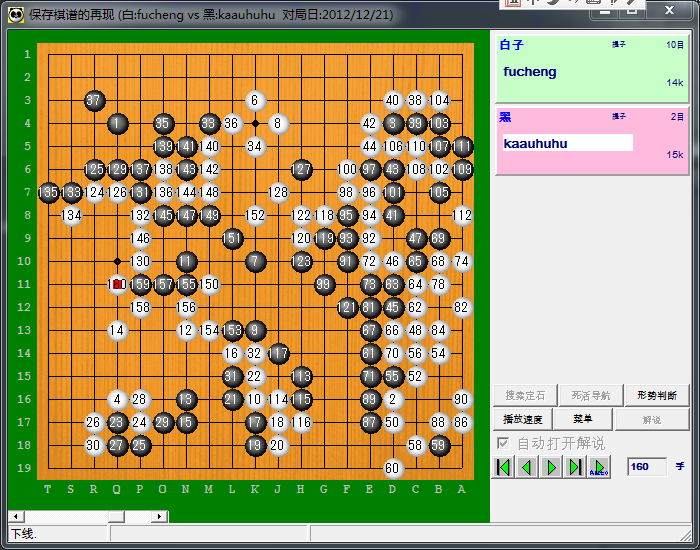700x550 pixels.
Task: Jump to last move button
Action: 575,467
